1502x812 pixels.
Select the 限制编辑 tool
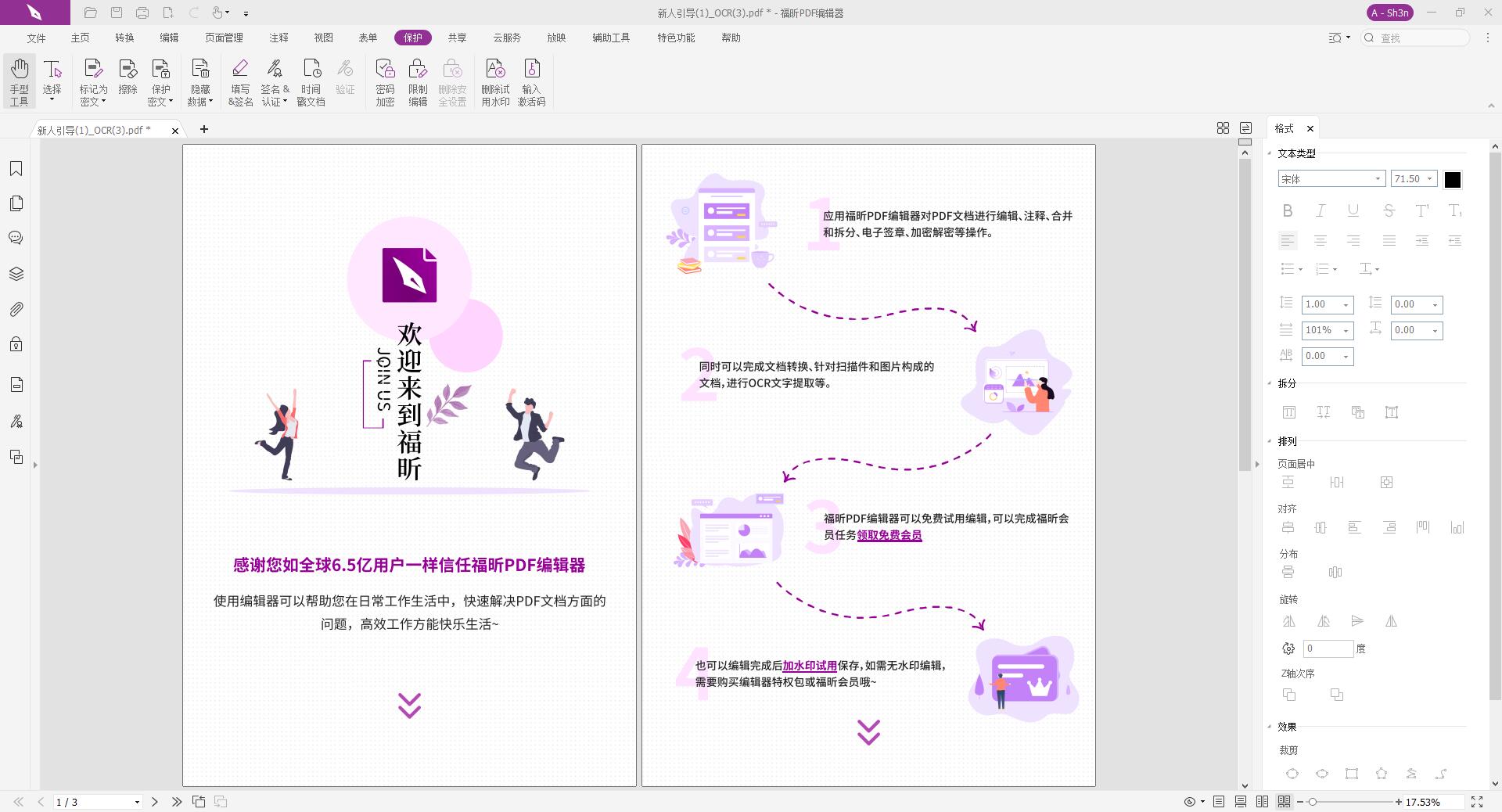419,81
